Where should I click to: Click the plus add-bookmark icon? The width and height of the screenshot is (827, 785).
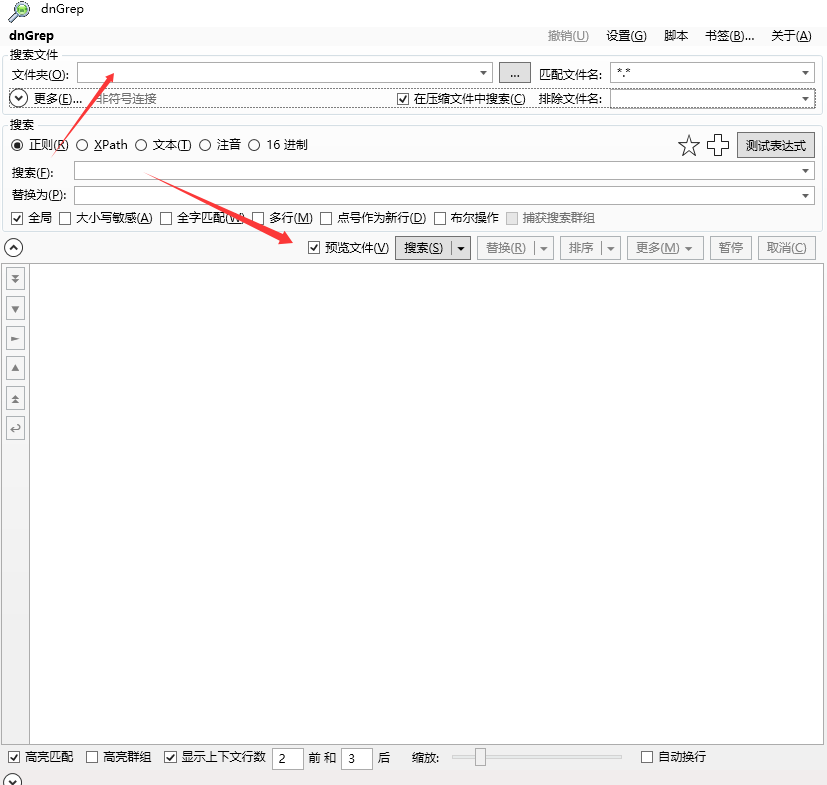[717, 145]
